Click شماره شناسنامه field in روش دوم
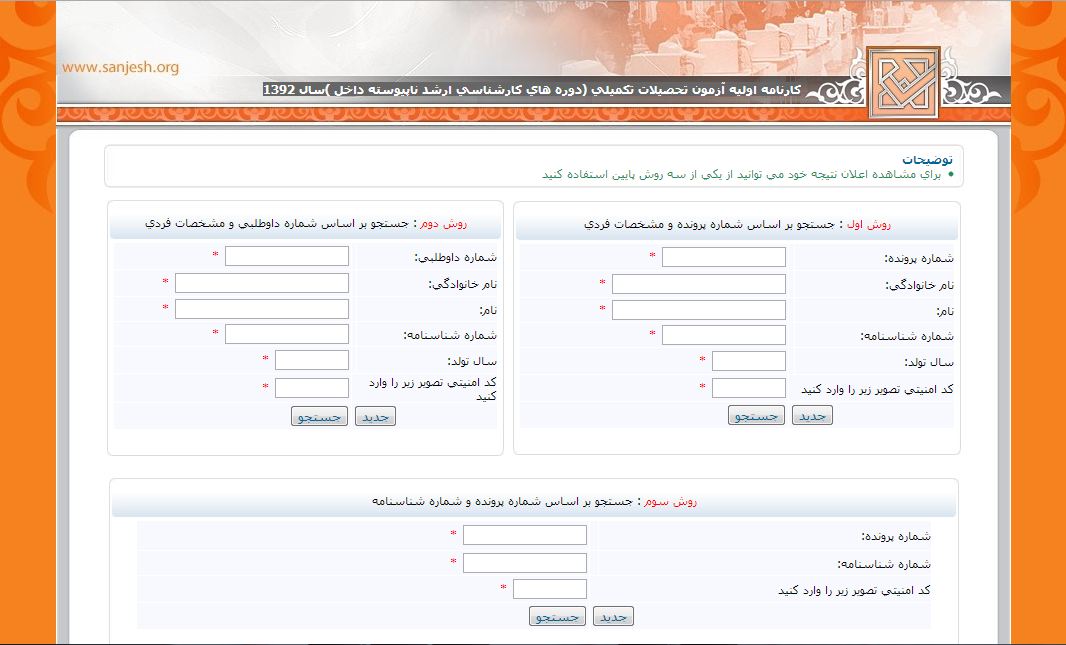This screenshot has width=1066, height=645. (286, 334)
